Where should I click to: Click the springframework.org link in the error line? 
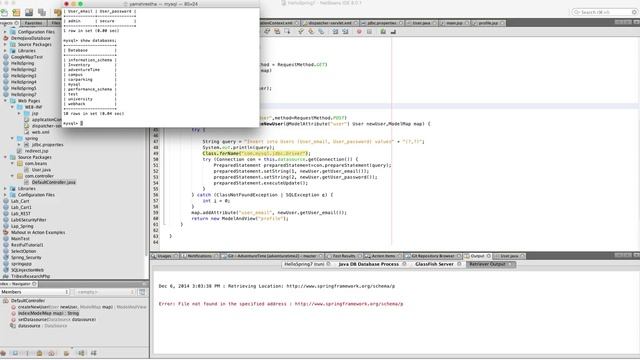point(349,304)
